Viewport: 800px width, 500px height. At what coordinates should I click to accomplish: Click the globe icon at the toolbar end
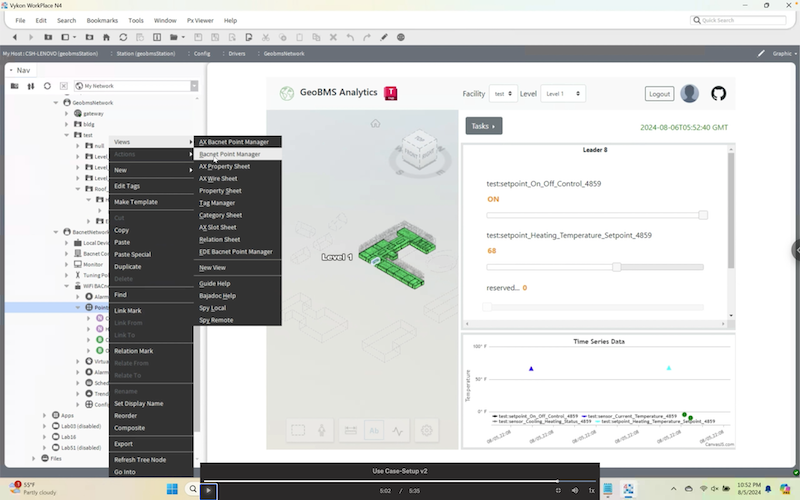click(401, 37)
